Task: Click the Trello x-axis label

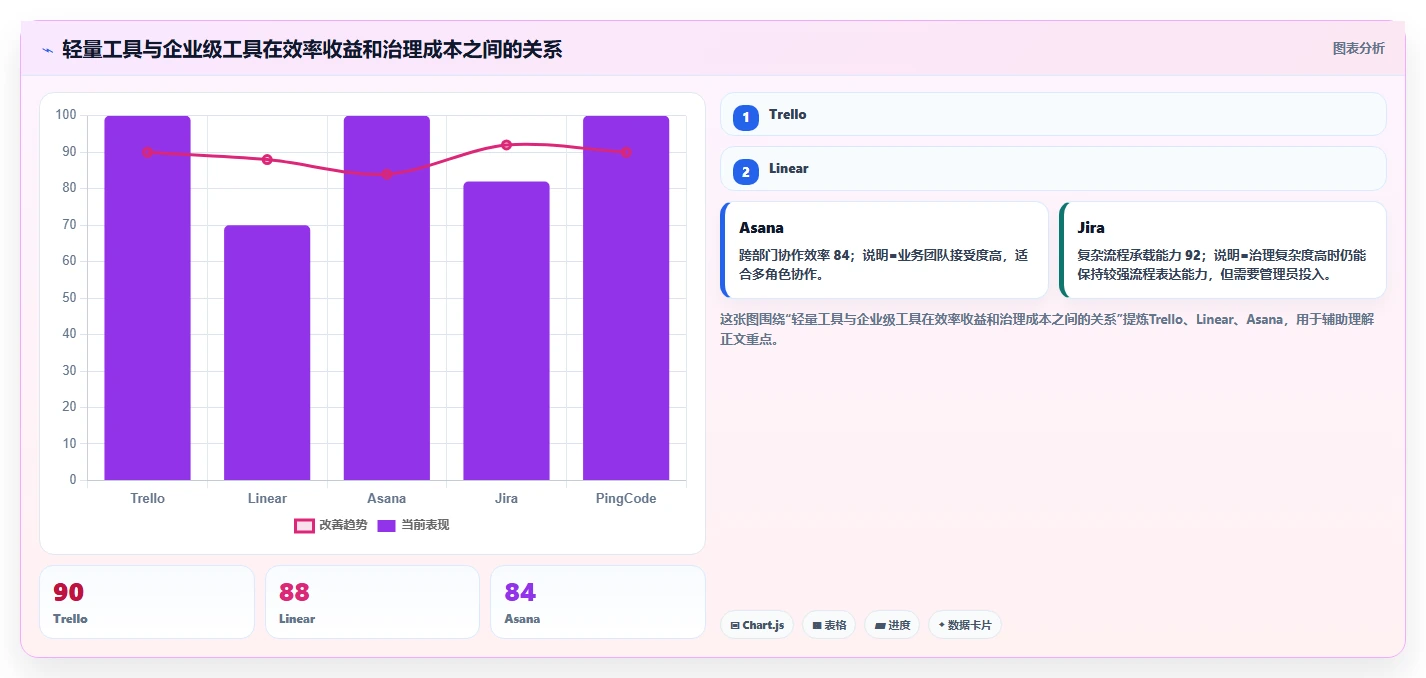Action: (x=147, y=498)
